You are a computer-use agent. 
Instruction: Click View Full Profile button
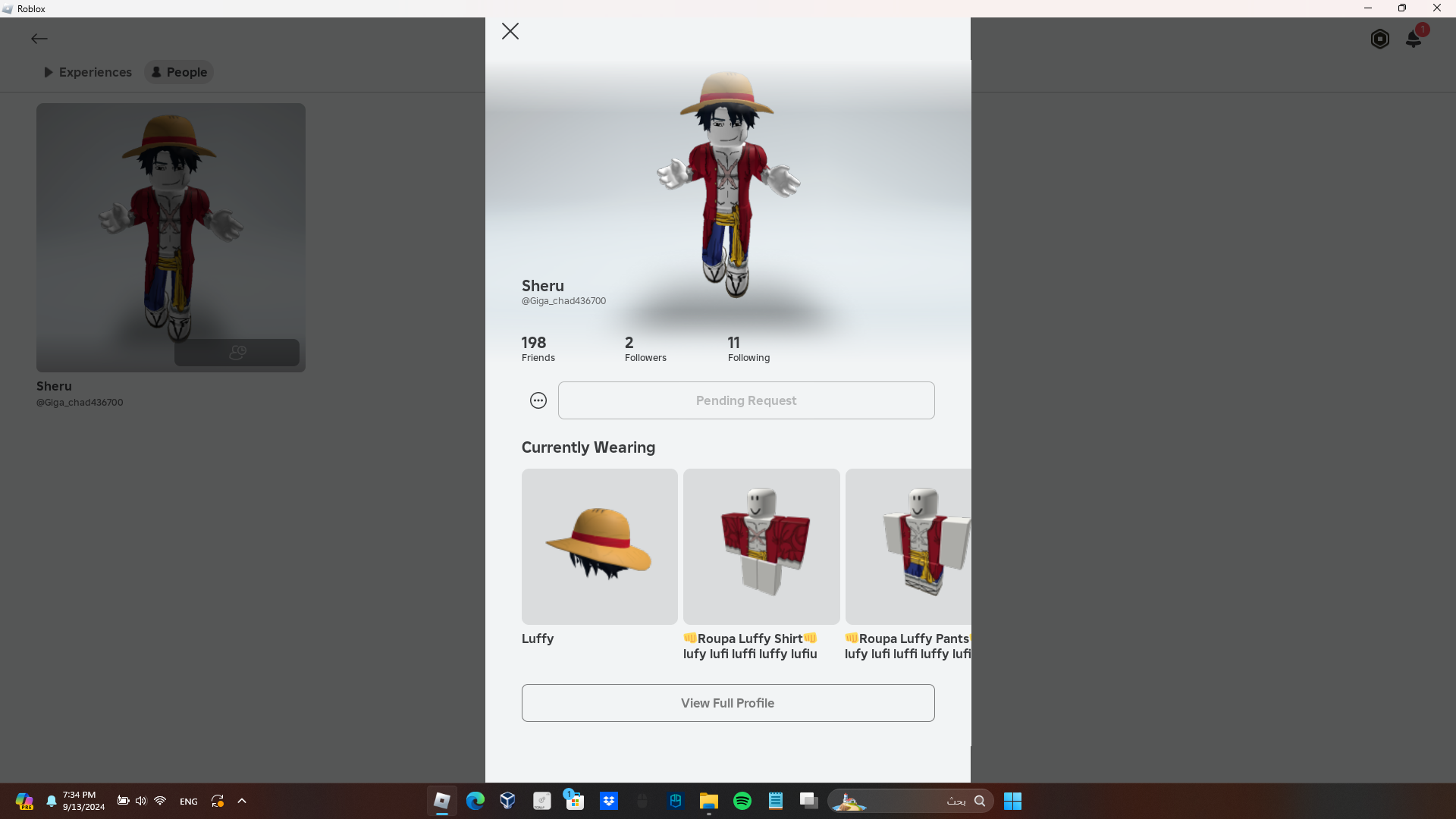(x=728, y=703)
